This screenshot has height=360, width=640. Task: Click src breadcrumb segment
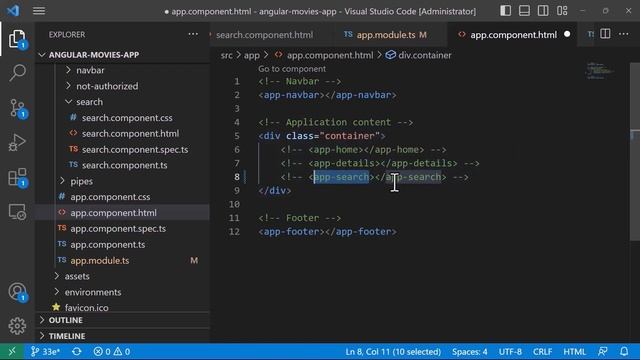coord(227,55)
